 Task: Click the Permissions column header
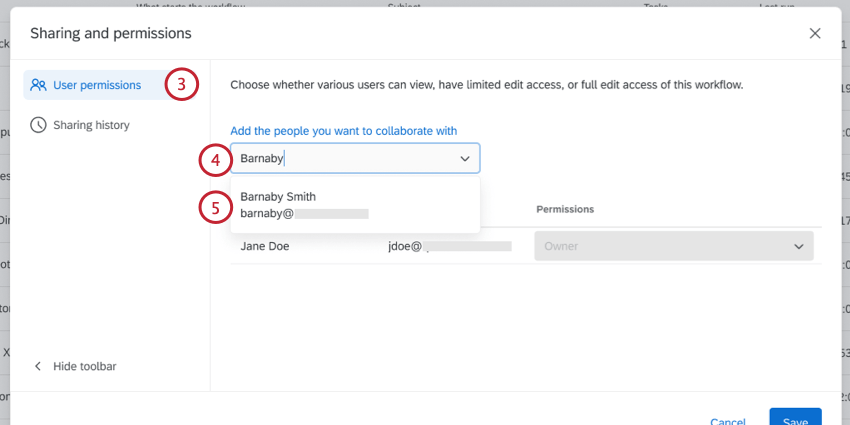[x=565, y=209]
